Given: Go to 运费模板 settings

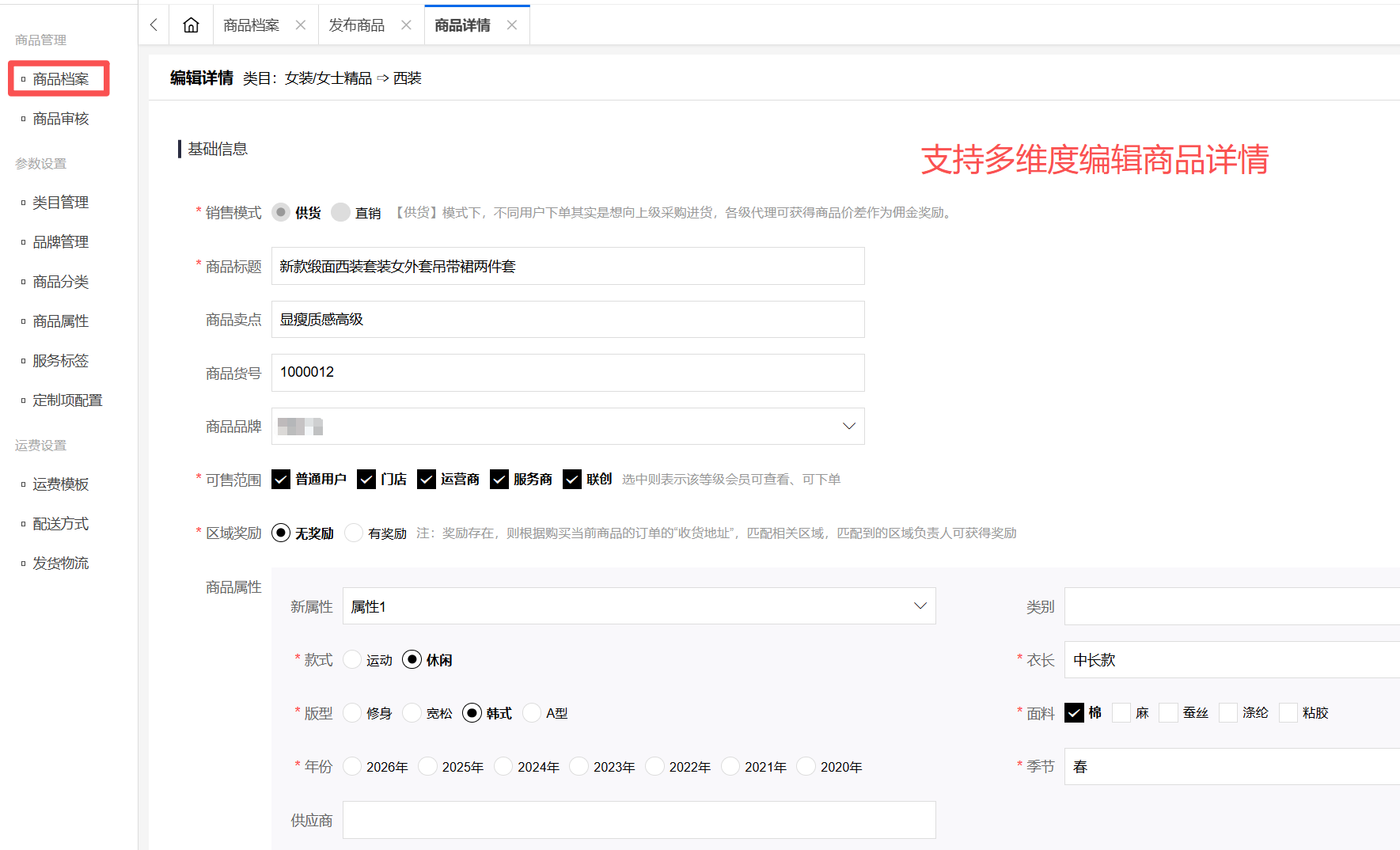Looking at the screenshot, I should [x=61, y=484].
